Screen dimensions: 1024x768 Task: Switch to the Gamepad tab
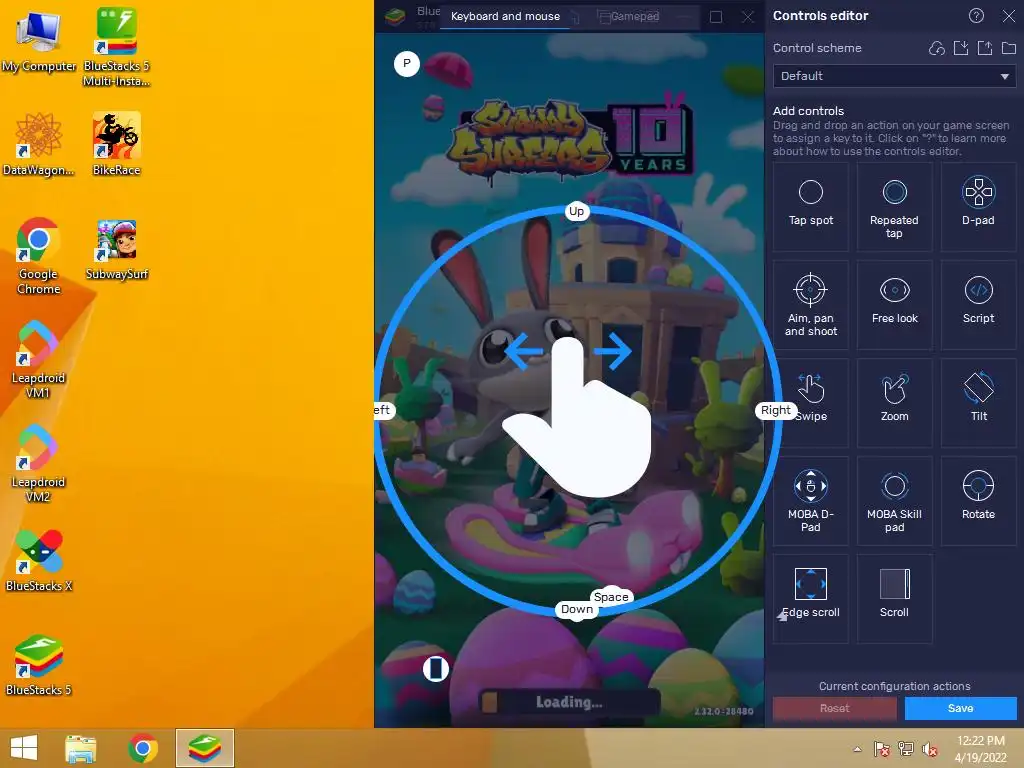coord(635,16)
